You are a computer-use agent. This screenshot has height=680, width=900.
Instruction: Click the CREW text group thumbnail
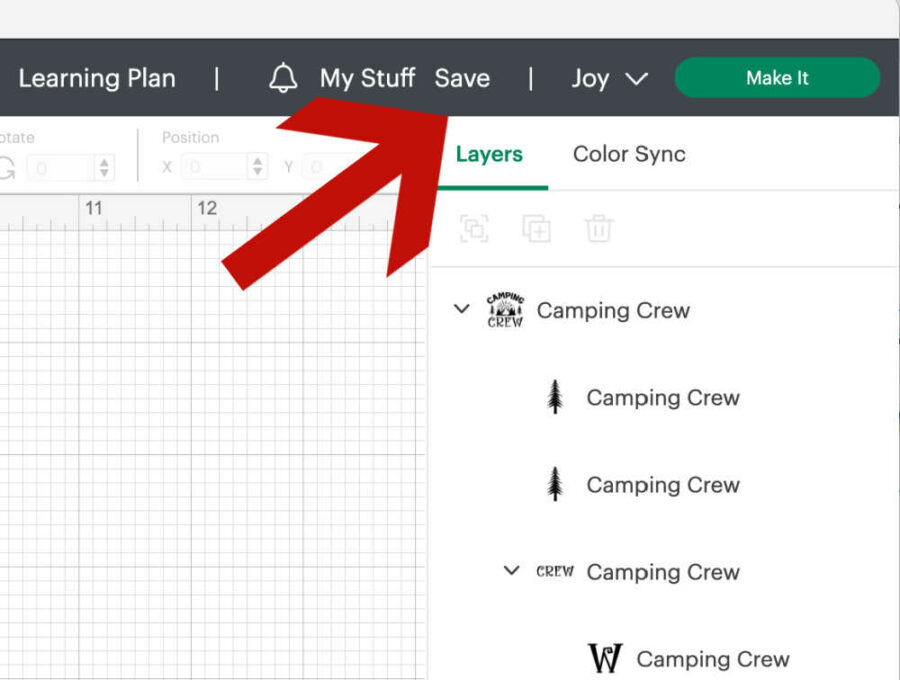point(555,572)
